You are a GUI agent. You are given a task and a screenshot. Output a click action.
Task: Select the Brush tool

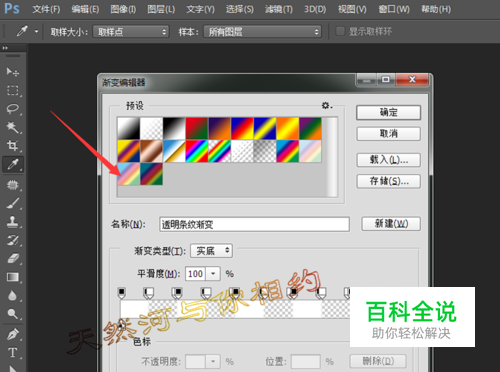(13, 203)
